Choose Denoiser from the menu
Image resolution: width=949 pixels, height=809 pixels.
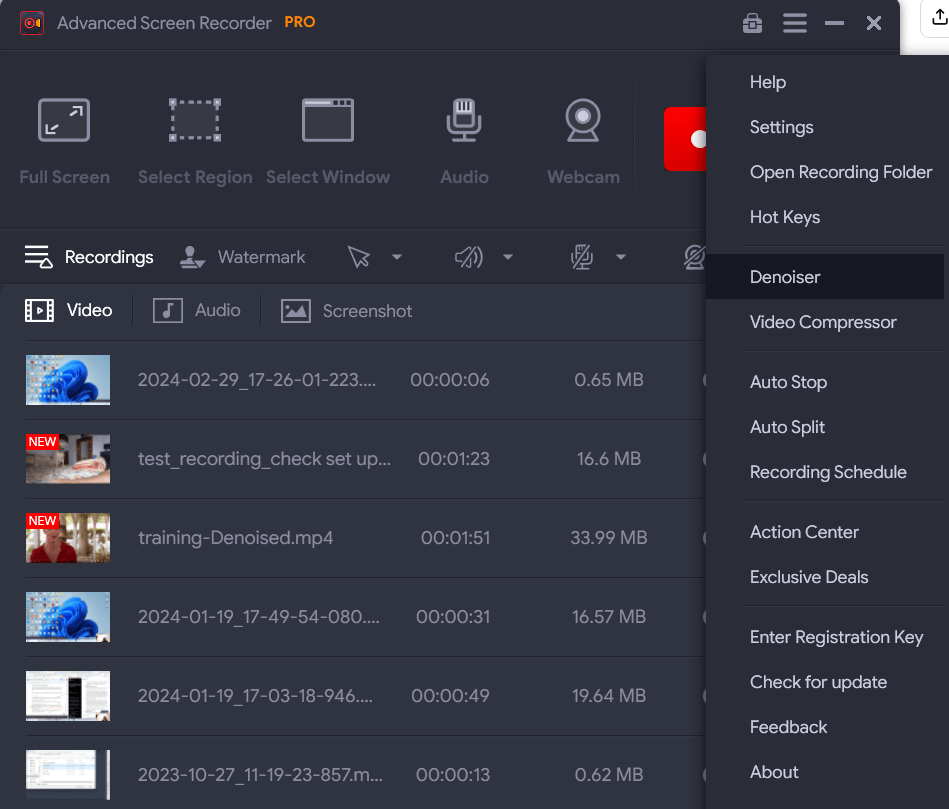click(x=785, y=277)
